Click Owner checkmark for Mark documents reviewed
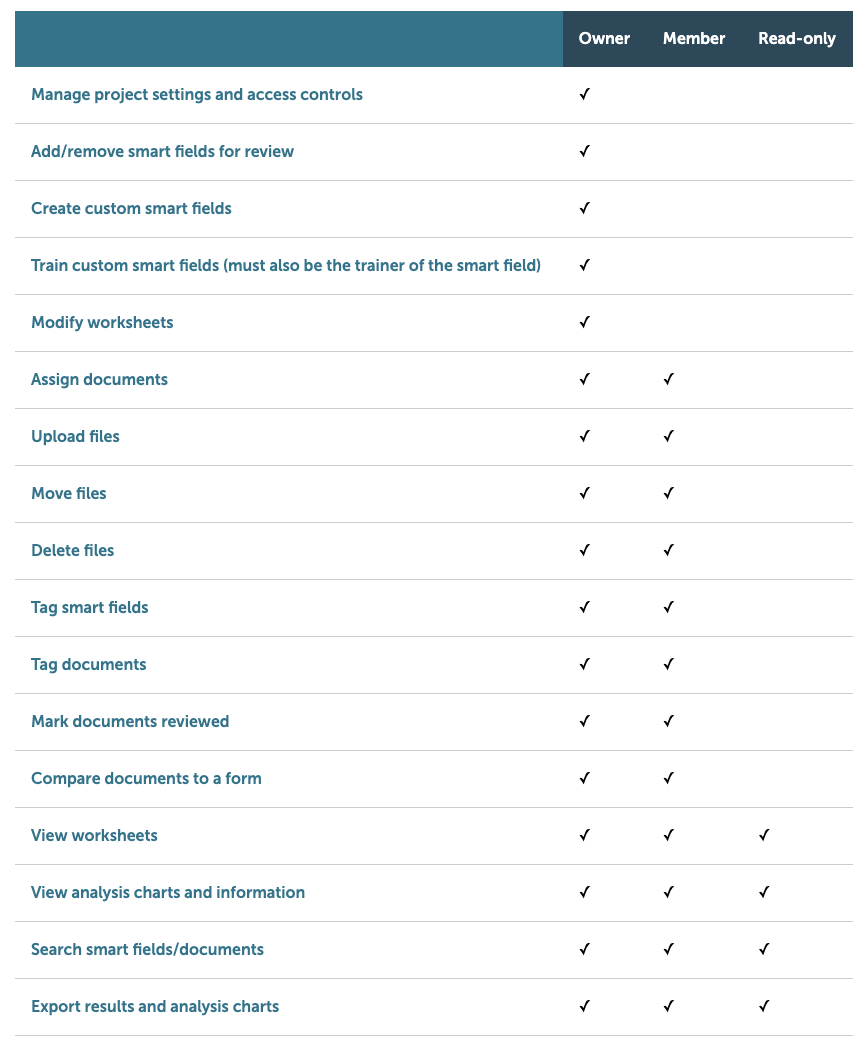 coord(585,721)
